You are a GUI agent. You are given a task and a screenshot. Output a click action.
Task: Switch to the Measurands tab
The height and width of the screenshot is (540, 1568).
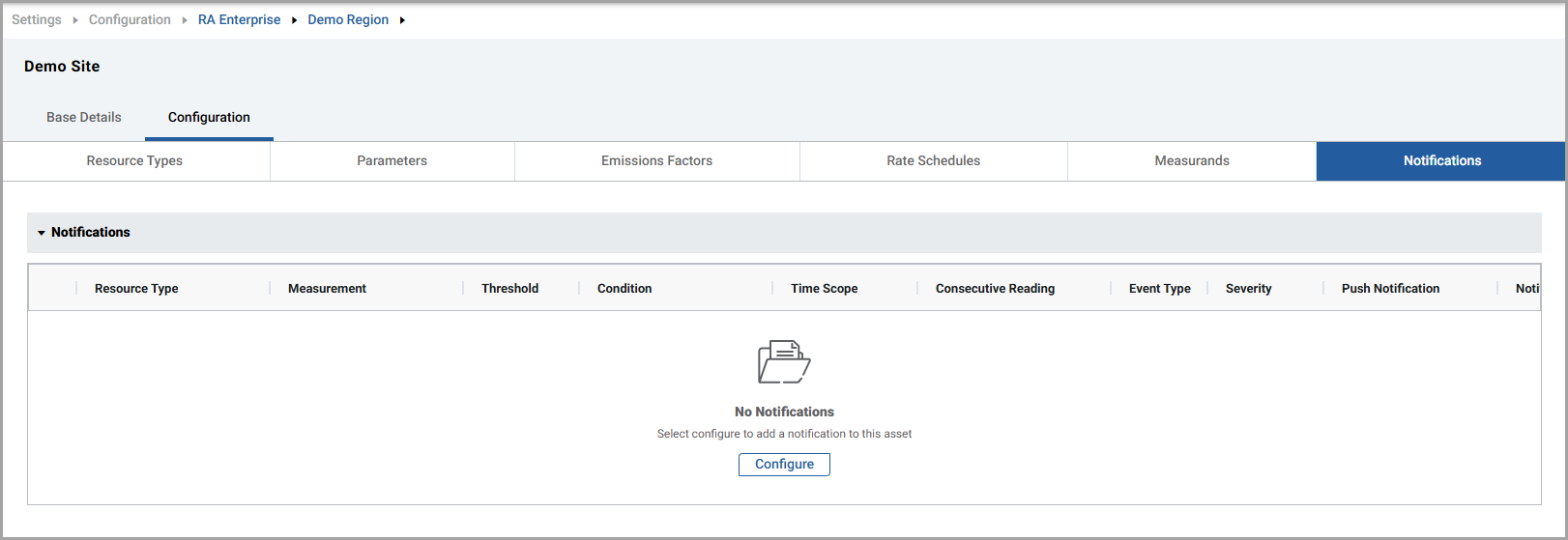[x=1191, y=161]
